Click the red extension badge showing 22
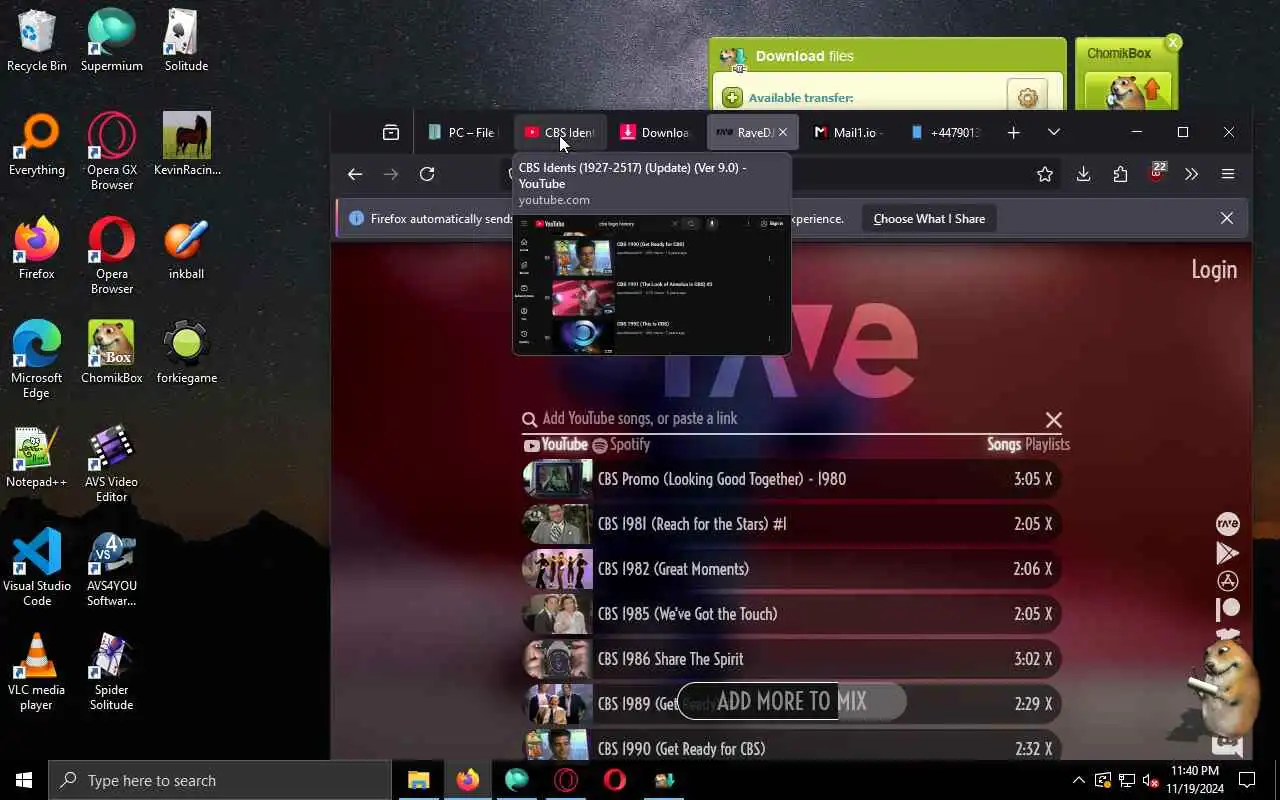Image resolution: width=1280 pixels, height=800 pixels. tap(1157, 171)
